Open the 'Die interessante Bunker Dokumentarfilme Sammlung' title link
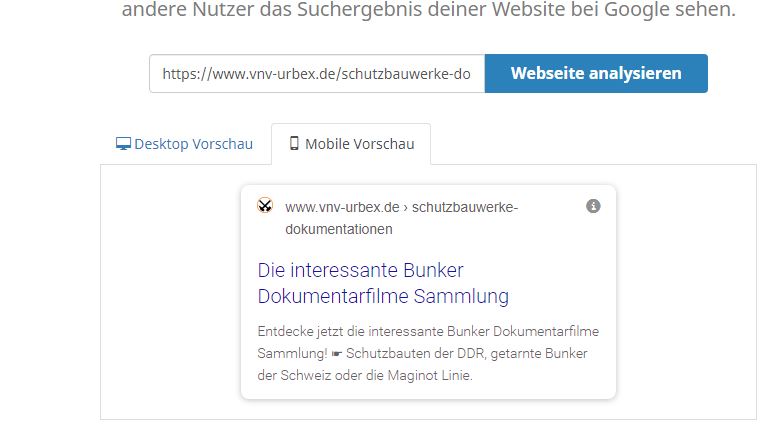 (383, 283)
